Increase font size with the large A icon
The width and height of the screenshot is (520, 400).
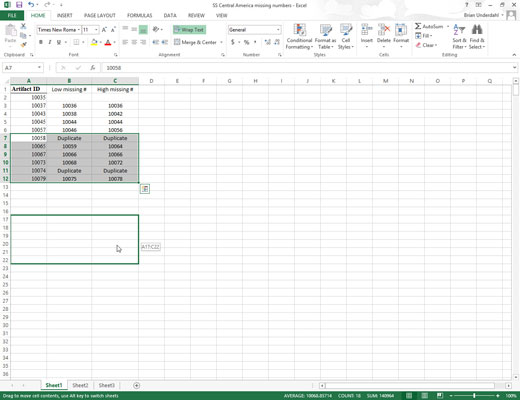[x=104, y=30]
